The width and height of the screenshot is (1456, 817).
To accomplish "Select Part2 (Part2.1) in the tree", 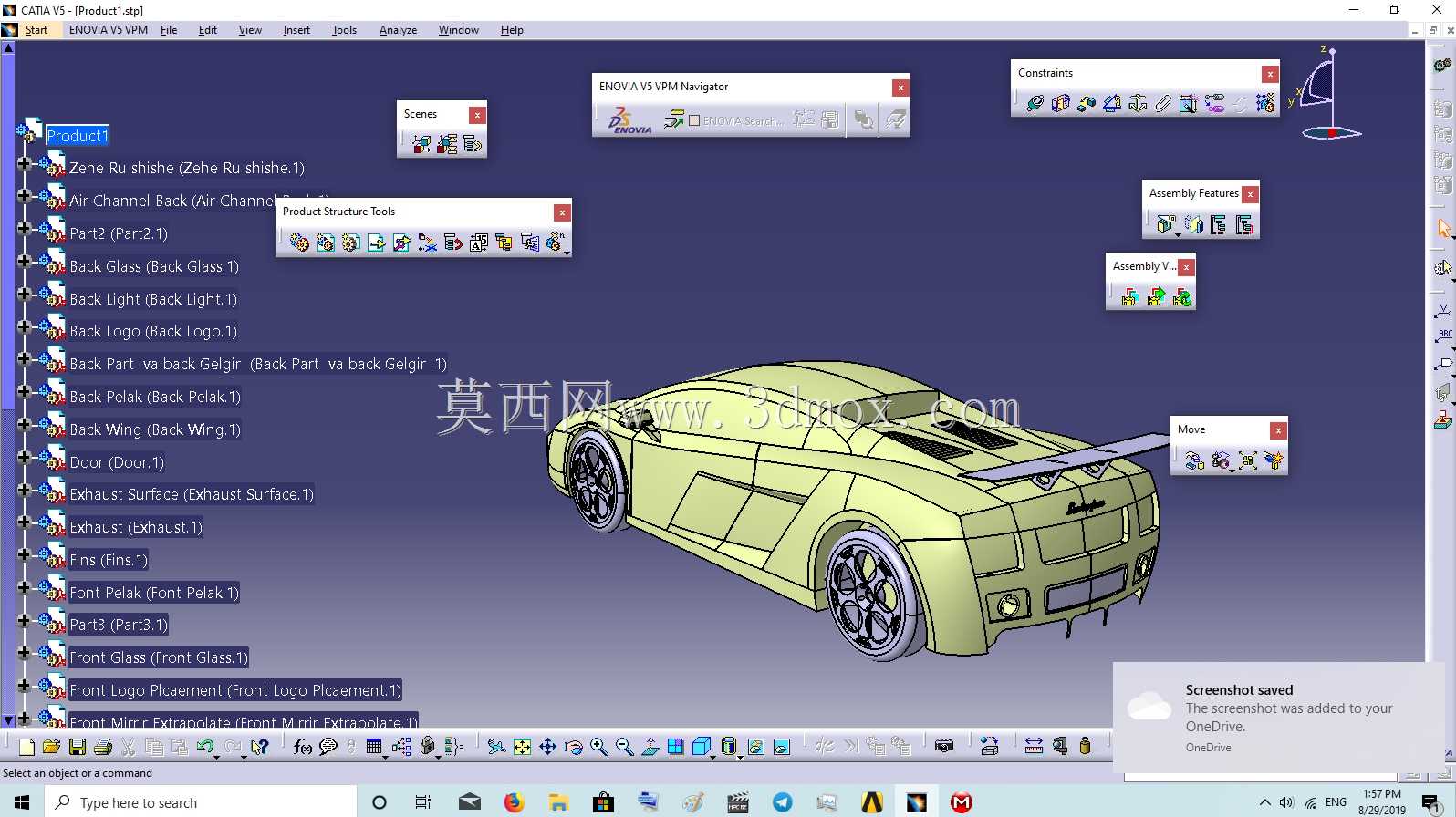I will (x=119, y=233).
